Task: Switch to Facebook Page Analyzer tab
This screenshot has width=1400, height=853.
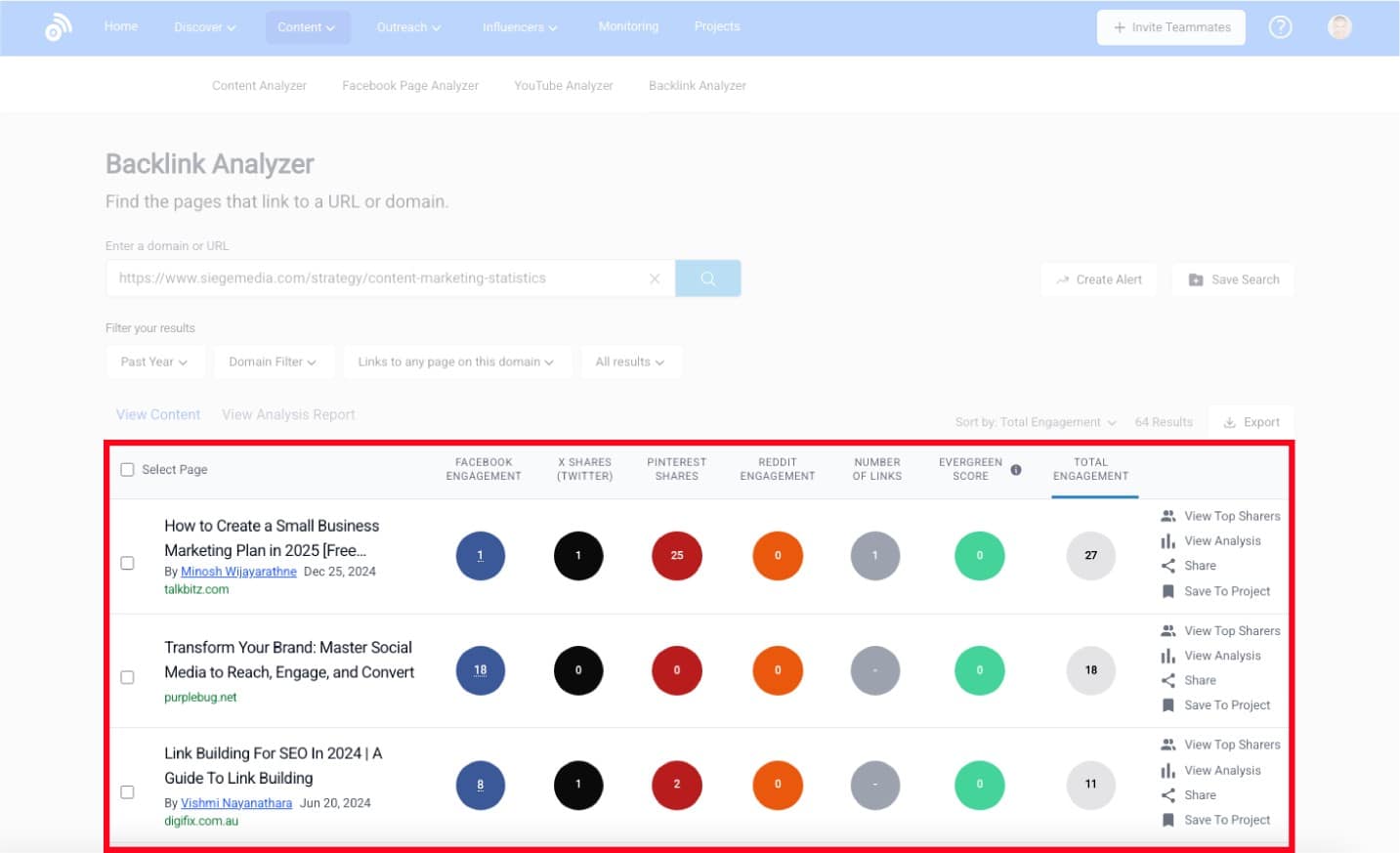Action: [410, 86]
